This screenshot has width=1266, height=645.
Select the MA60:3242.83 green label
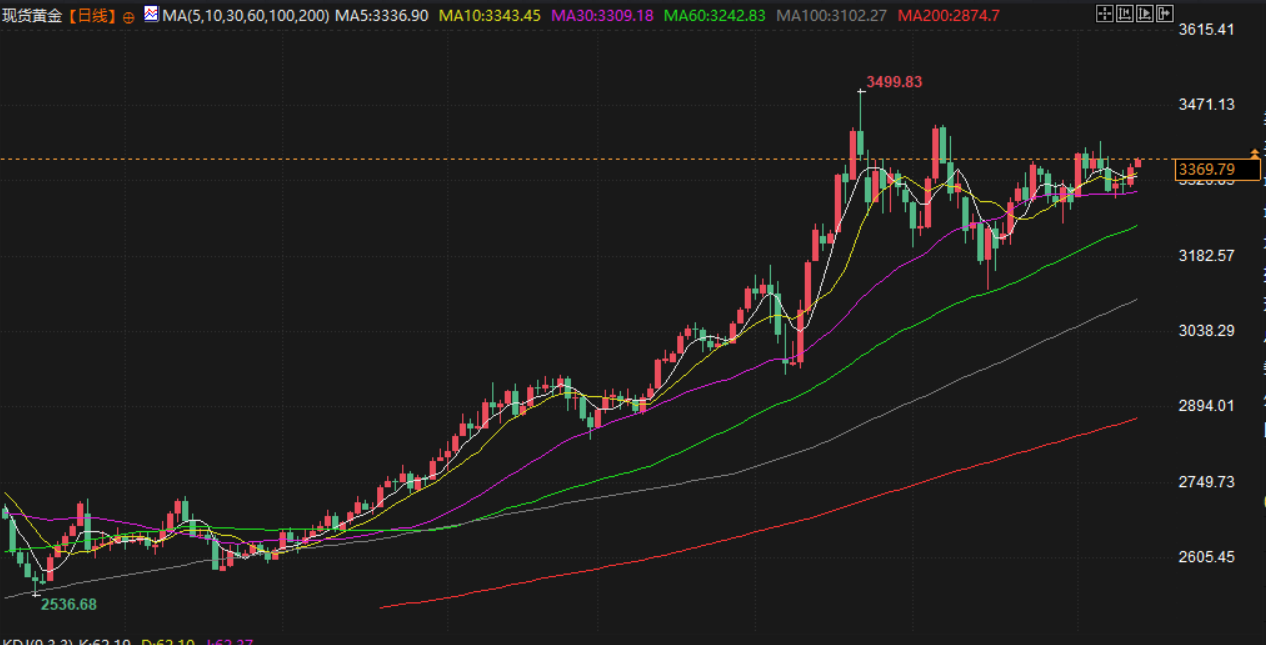click(x=715, y=16)
